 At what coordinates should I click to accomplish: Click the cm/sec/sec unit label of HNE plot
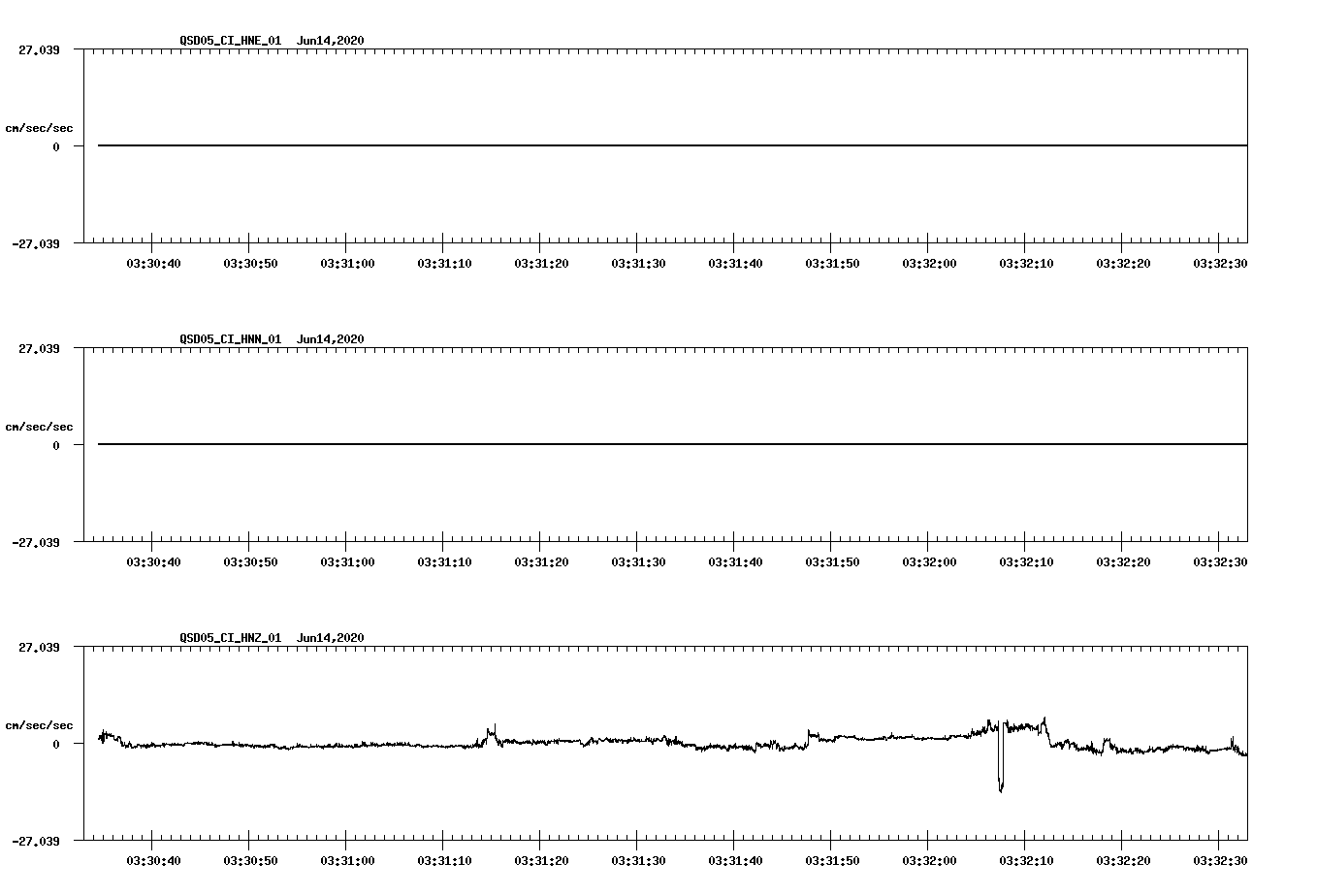click(39, 128)
